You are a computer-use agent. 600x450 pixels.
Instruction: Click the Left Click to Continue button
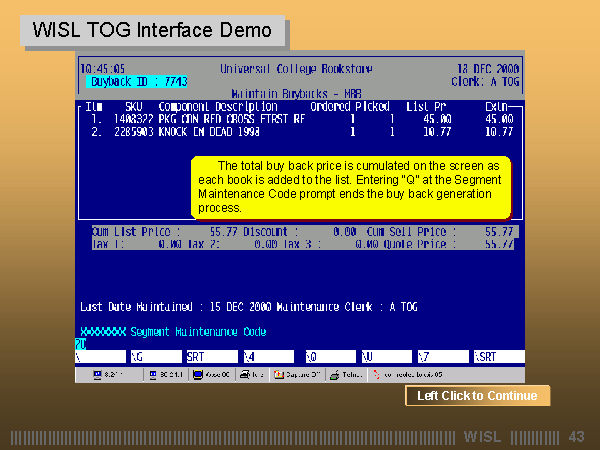pos(477,396)
